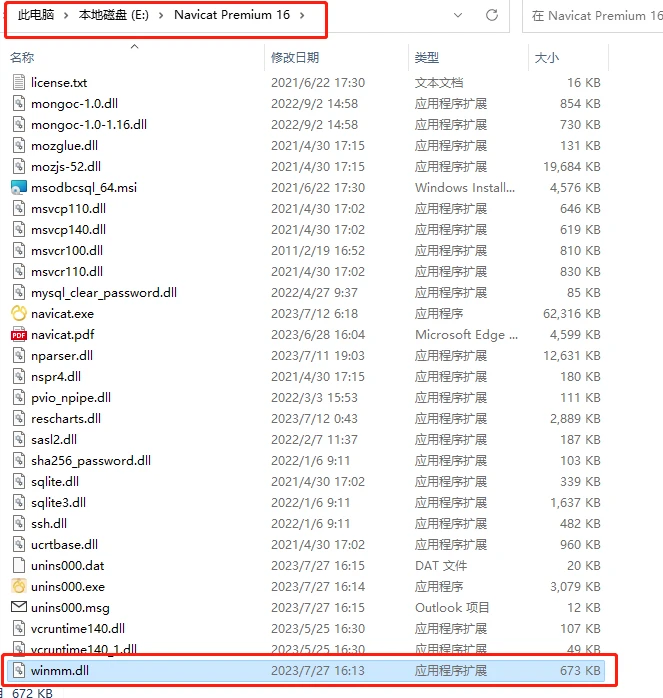Viewport: 663px width, 698px height.
Task: Select the navicat.pdf file icon
Action: point(19,335)
